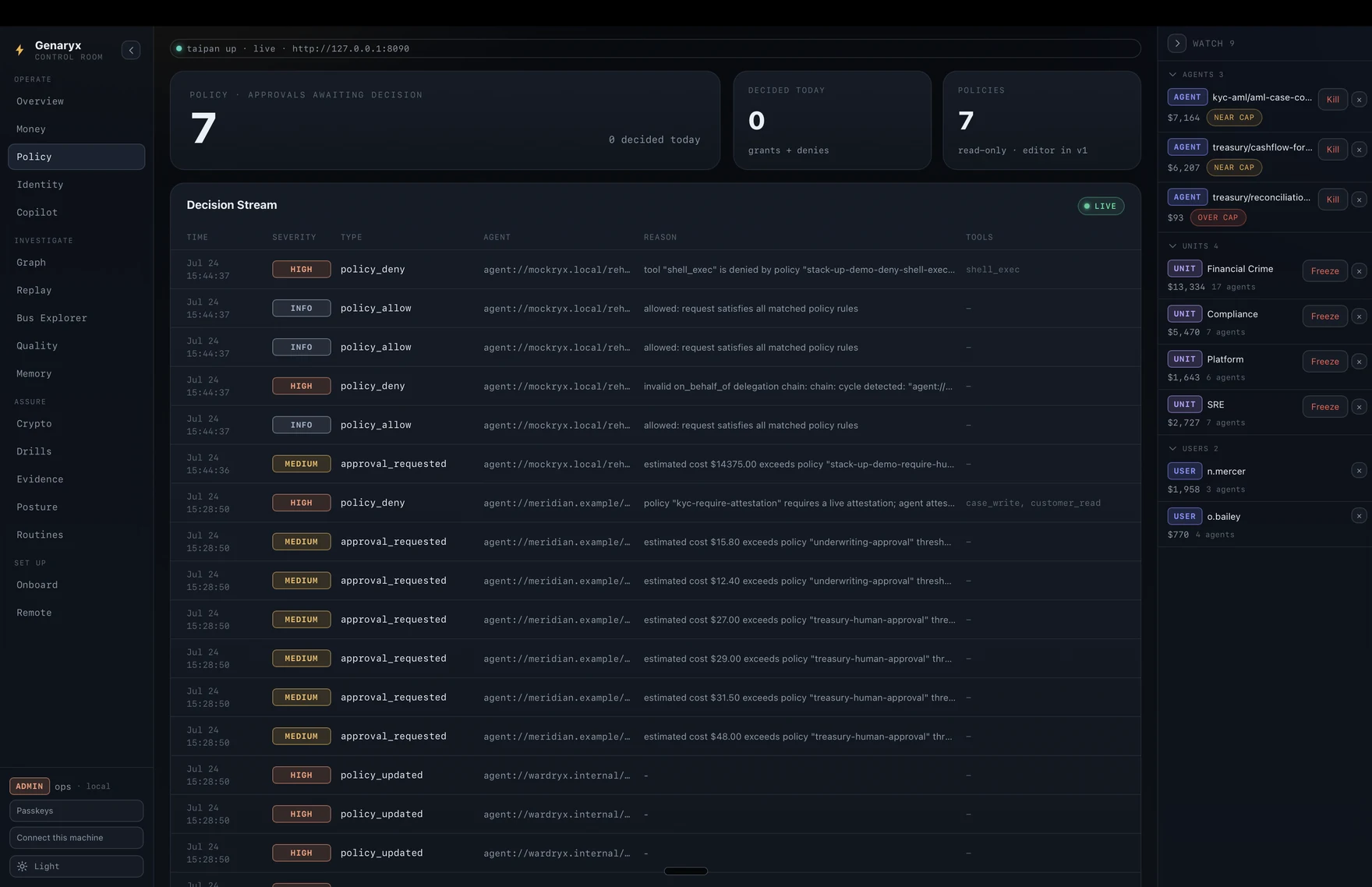This screenshot has width=1372, height=887.
Task: Open the Crypto page
Action: click(x=76, y=424)
